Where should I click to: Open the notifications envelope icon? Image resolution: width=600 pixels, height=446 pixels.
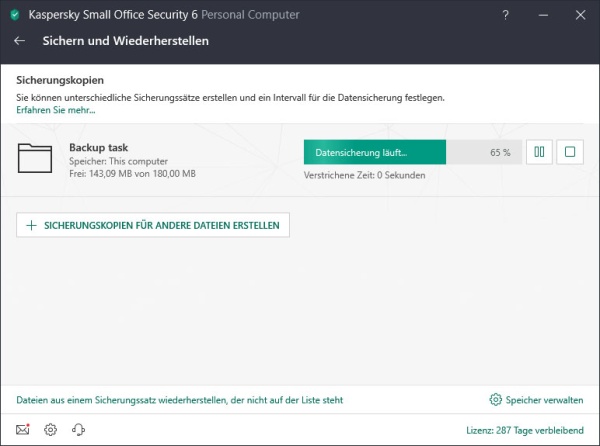tap(23, 430)
